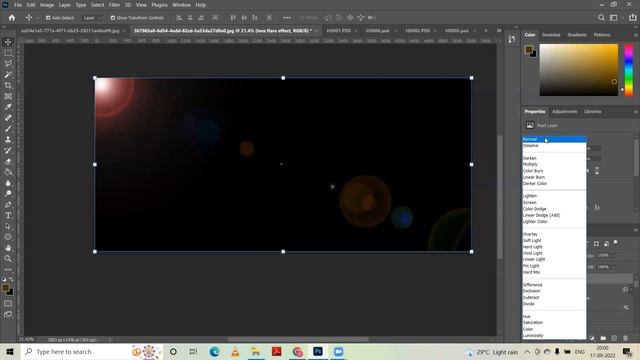Select the Eraser tool

(x=8, y=161)
